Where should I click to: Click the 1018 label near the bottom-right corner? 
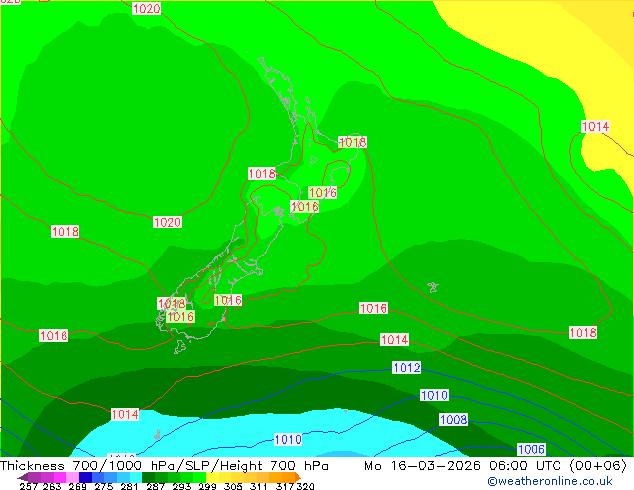coord(583,333)
